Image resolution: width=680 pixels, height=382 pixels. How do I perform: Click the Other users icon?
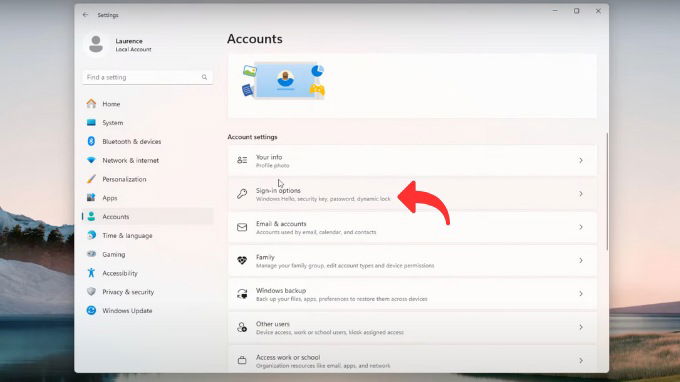(242, 327)
